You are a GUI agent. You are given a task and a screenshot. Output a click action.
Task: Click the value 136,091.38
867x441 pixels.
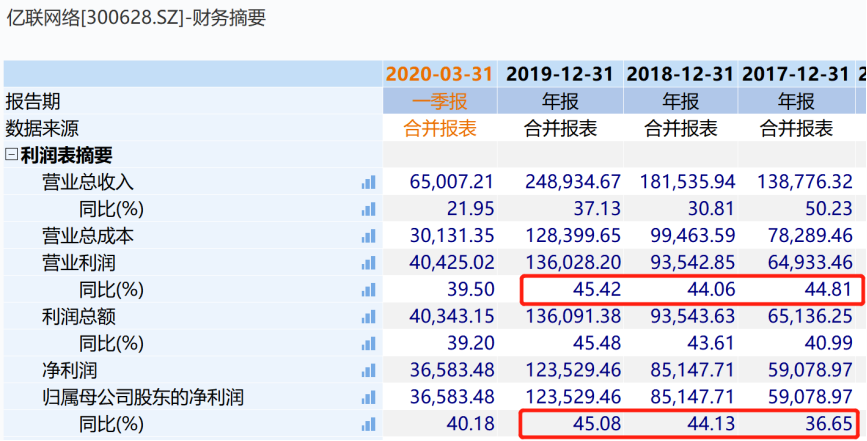[572, 317]
